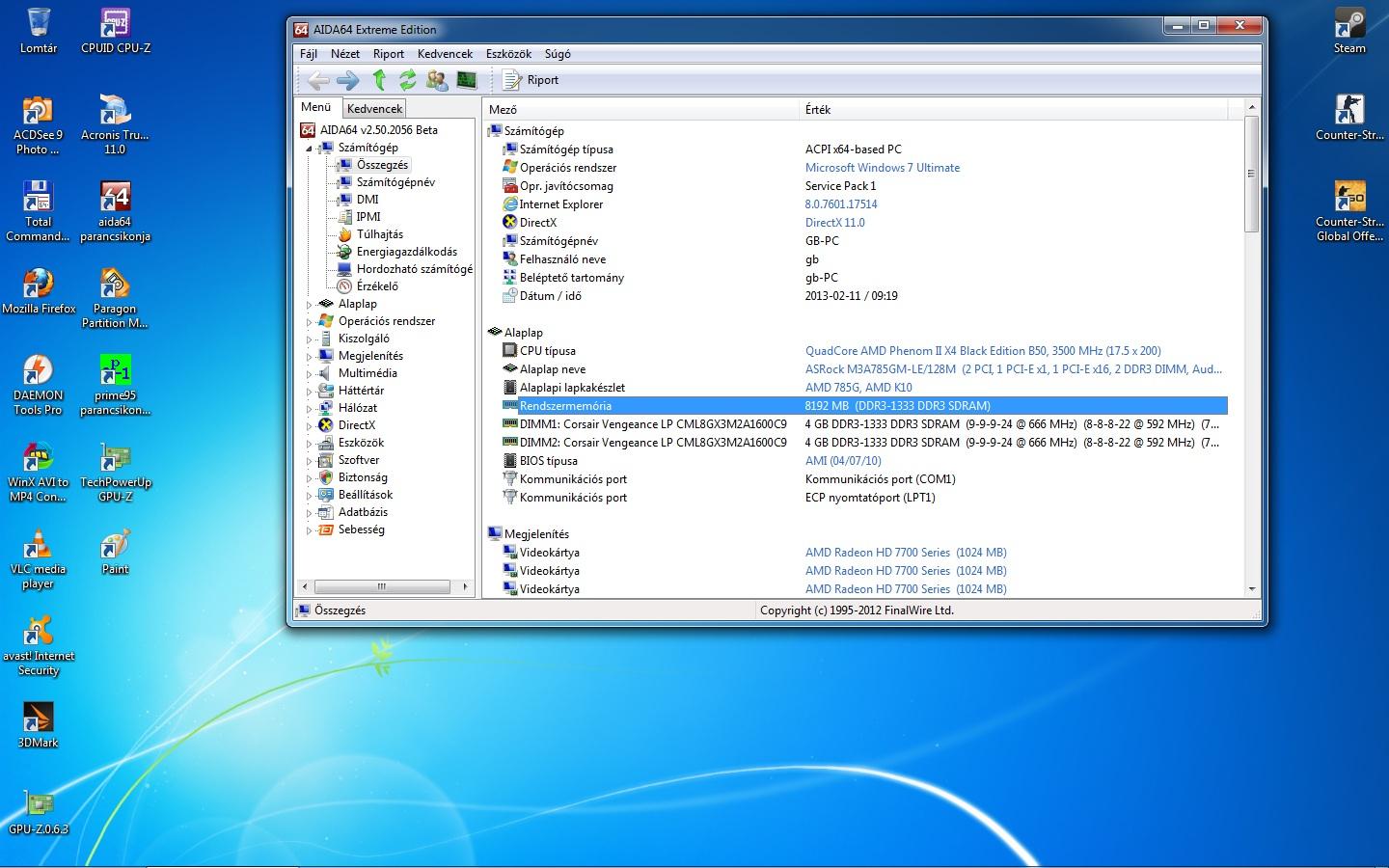This screenshot has height=868, width=1389.
Task: Expand the Háttértár tree node
Action: [310, 392]
